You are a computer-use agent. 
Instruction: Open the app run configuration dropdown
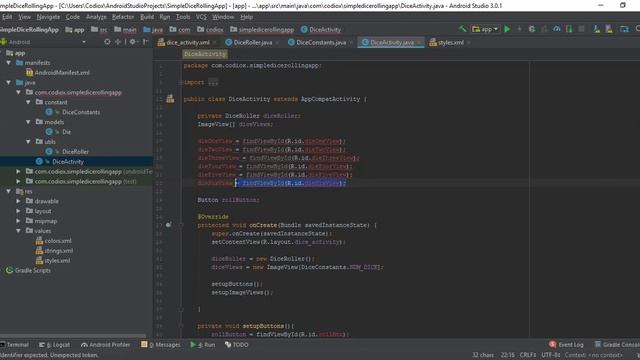pyautogui.click(x=485, y=29)
